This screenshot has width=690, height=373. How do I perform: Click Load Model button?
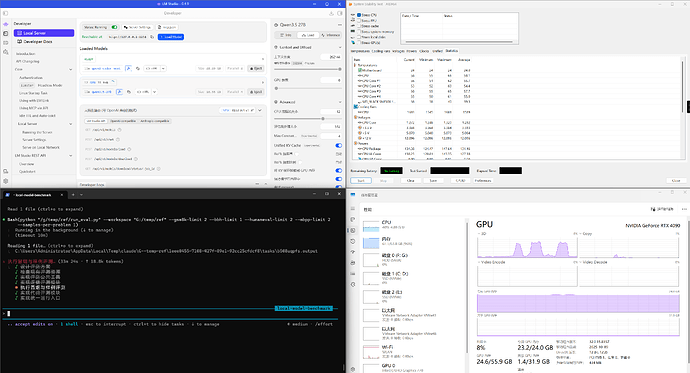[x=171, y=37]
